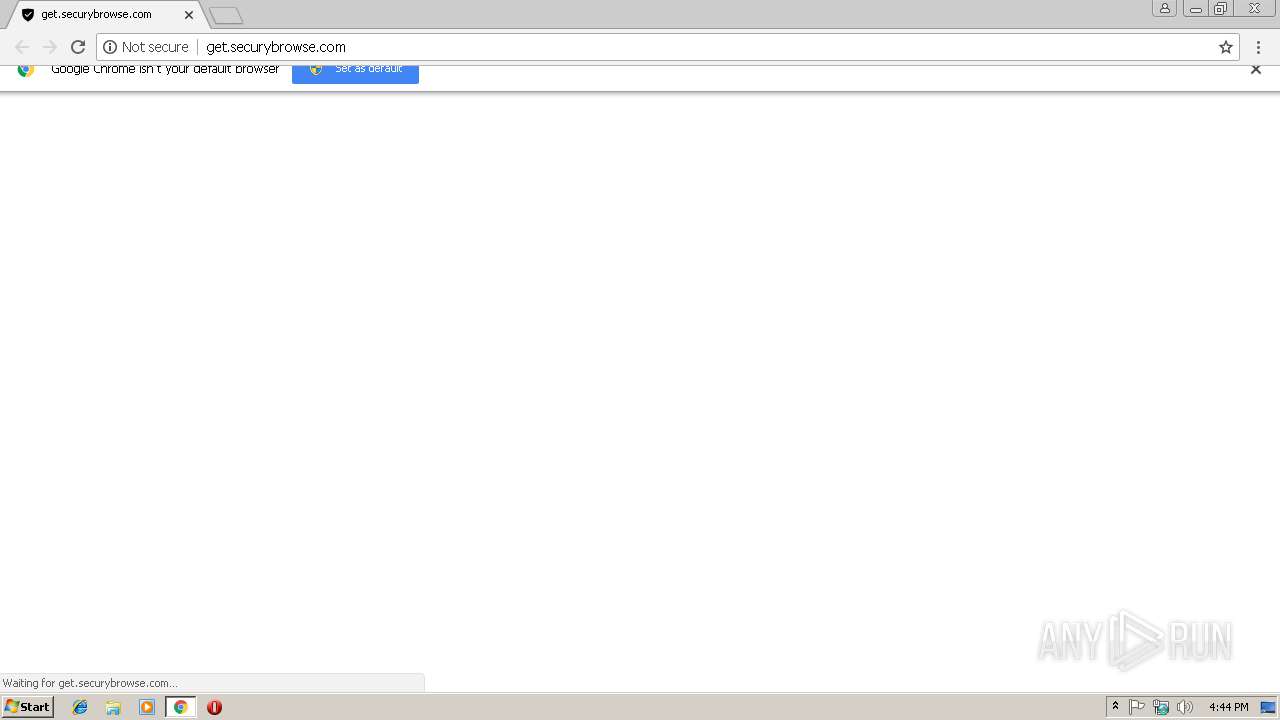This screenshot has height=720, width=1280.
Task: Click the volume speaker tray icon
Action: [x=1185, y=707]
